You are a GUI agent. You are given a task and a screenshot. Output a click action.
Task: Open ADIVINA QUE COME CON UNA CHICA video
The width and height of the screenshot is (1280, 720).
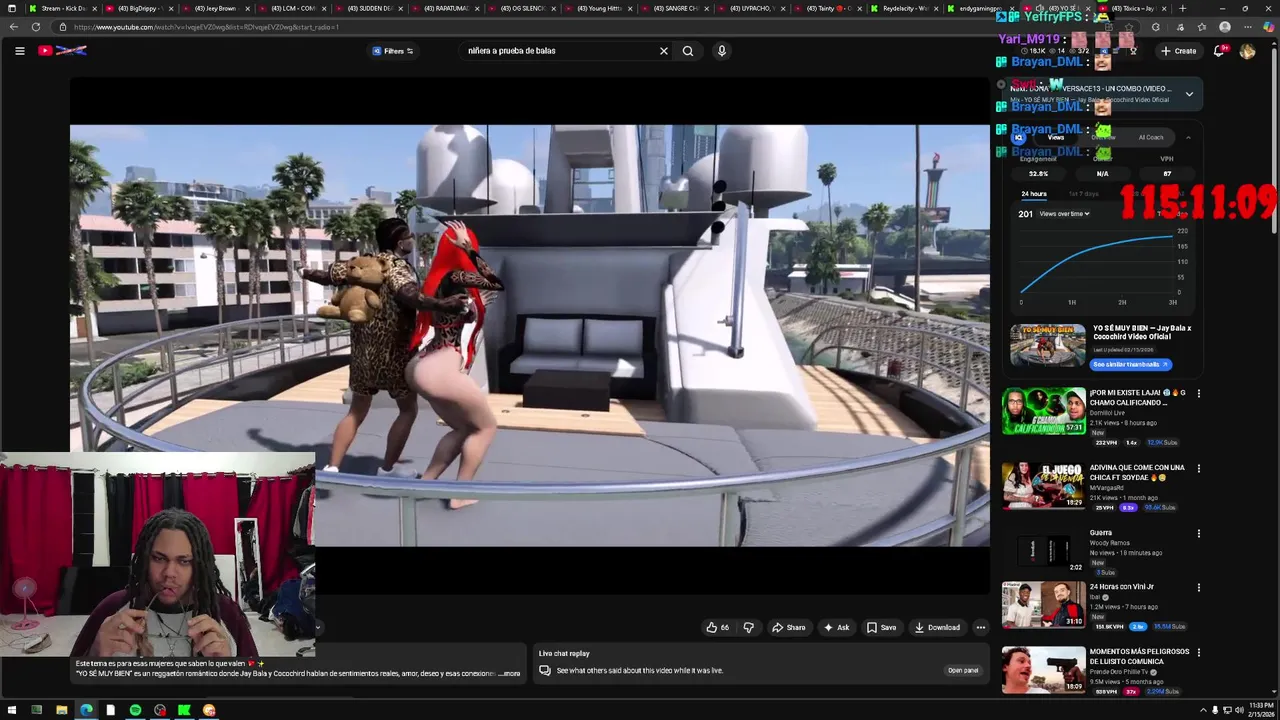coord(1043,485)
